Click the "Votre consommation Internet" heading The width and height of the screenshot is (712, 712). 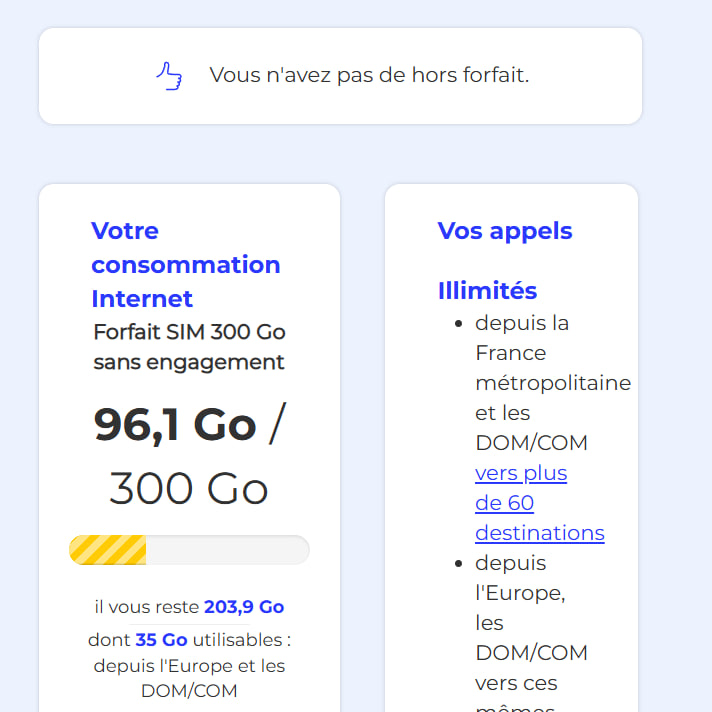click(185, 265)
